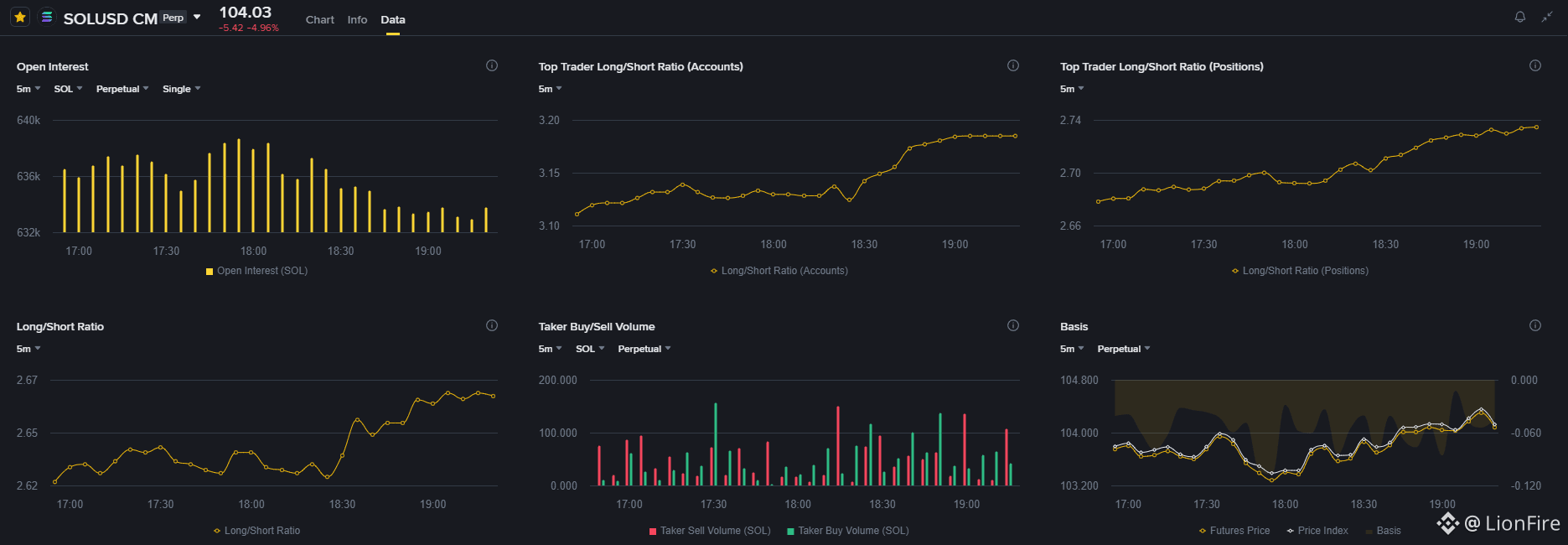Toggle Long/Short Ratio legend in bottom-left chart
The height and width of the screenshot is (545, 1568).
256,531
